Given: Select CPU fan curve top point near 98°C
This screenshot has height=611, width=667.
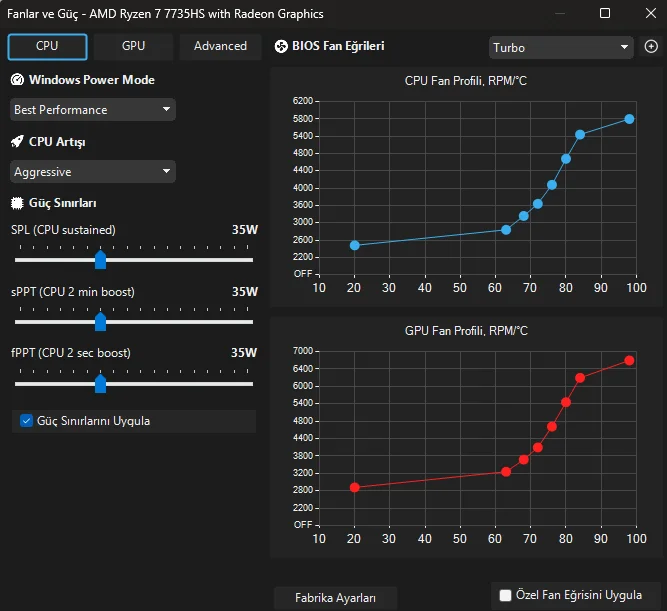Looking at the screenshot, I should (629, 119).
